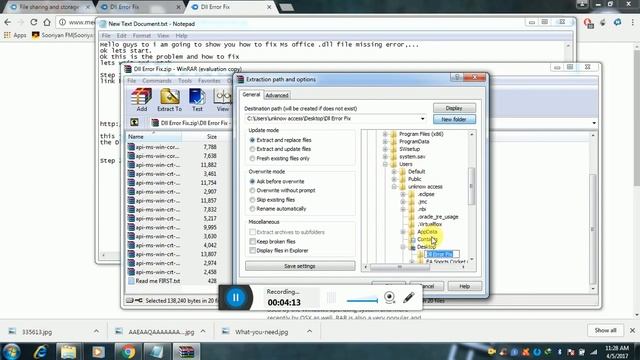Open Internet Explorer from taskbar
Screen dimensions: 640x360
(x=40, y=351)
